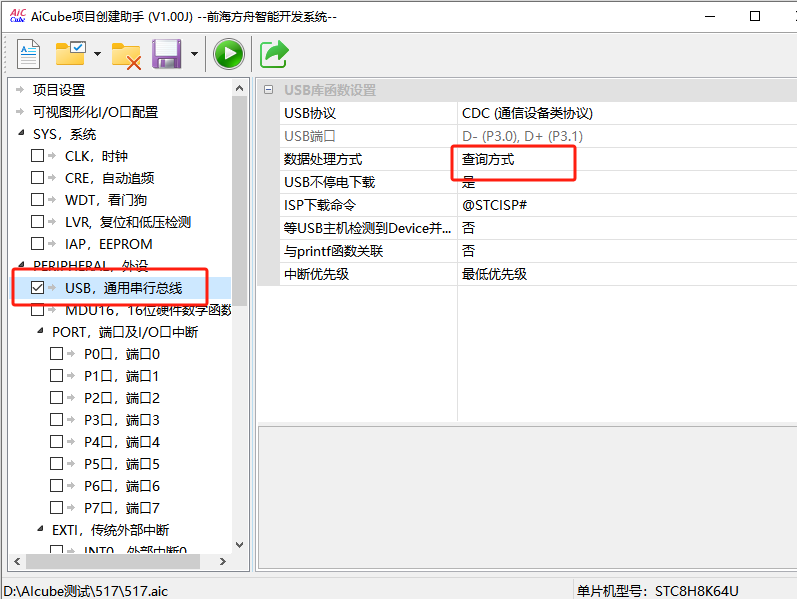Click the status bar file path 517.aic
797x599 pixels.
tap(85, 591)
